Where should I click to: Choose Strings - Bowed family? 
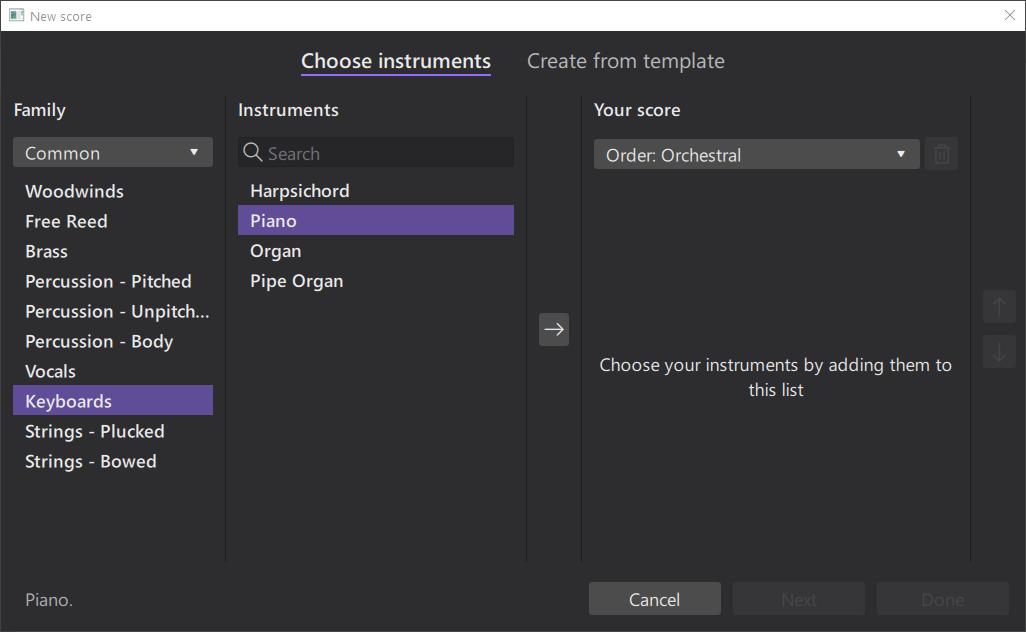[x=91, y=461]
